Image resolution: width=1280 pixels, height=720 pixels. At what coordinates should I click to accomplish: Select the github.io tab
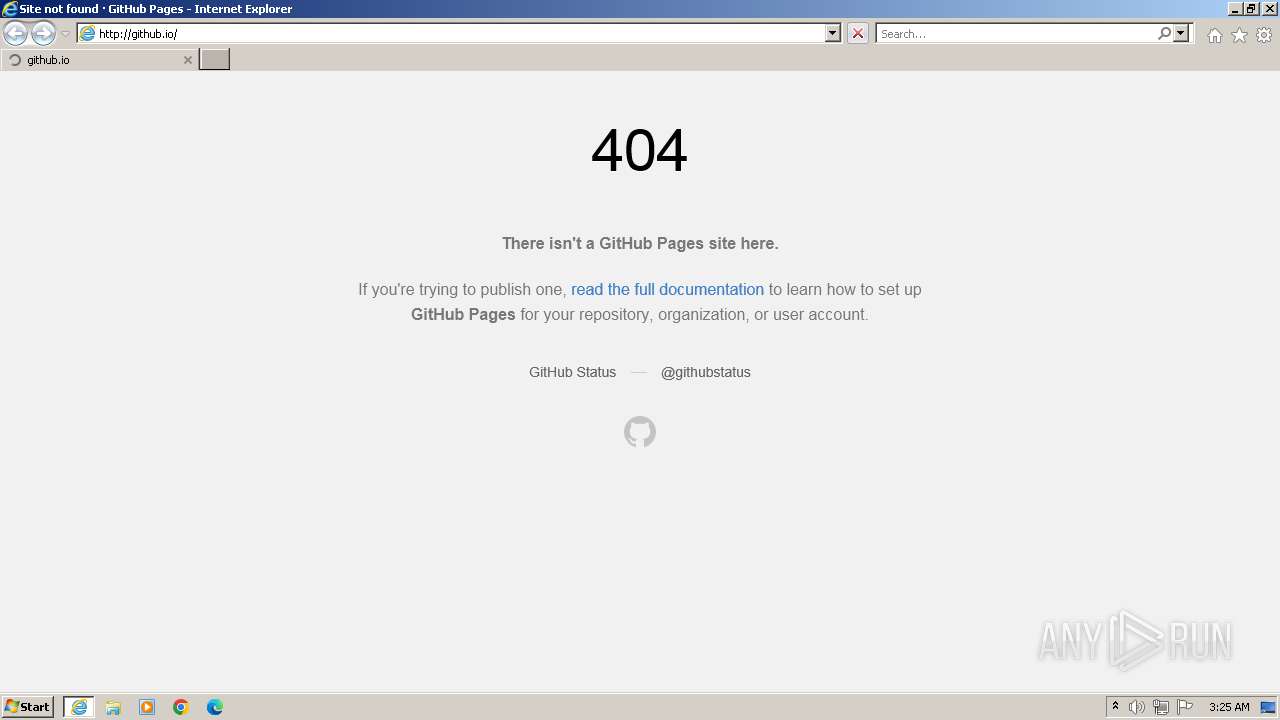coord(99,60)
